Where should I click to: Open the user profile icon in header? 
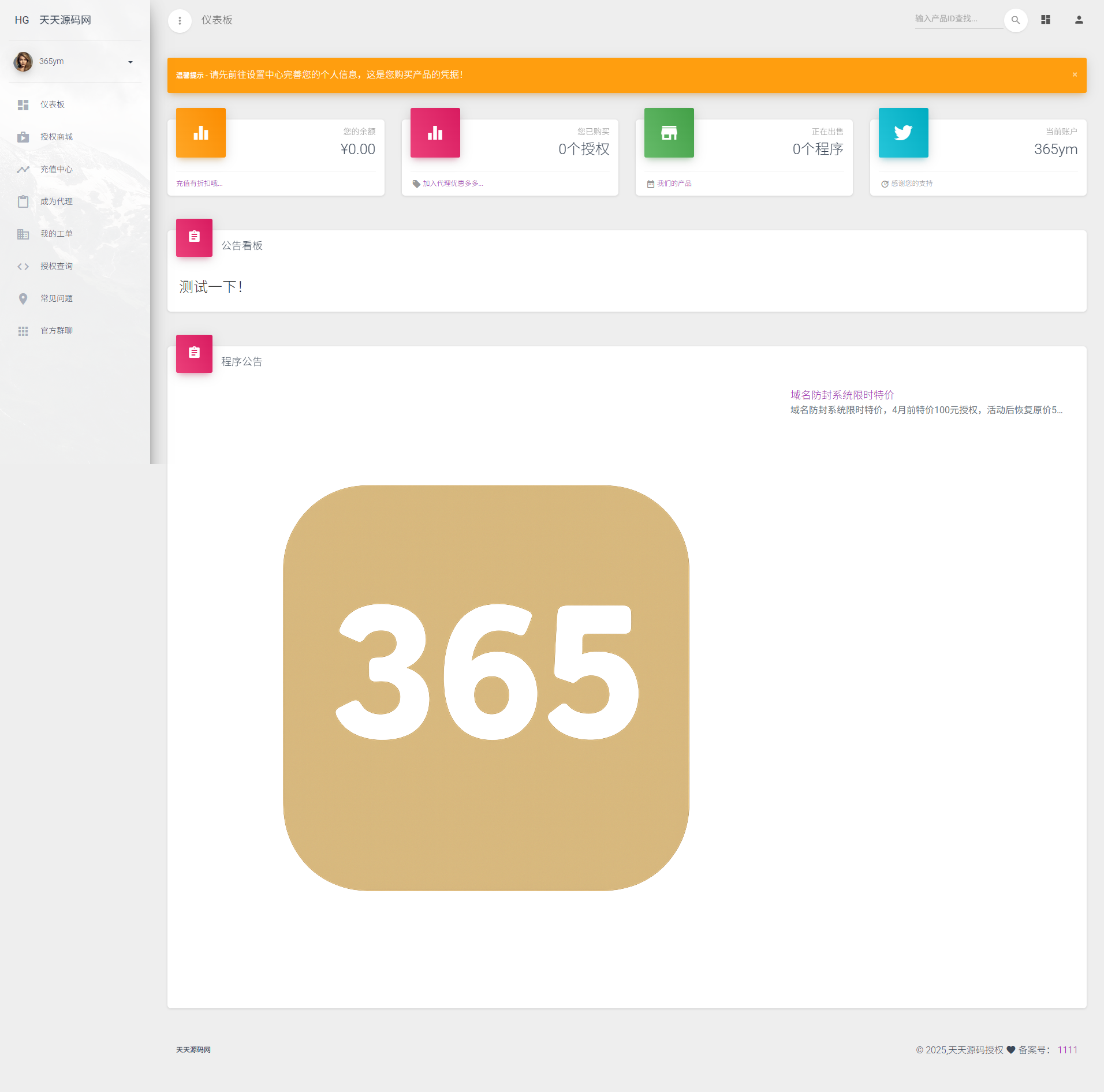coord(1079,20)
